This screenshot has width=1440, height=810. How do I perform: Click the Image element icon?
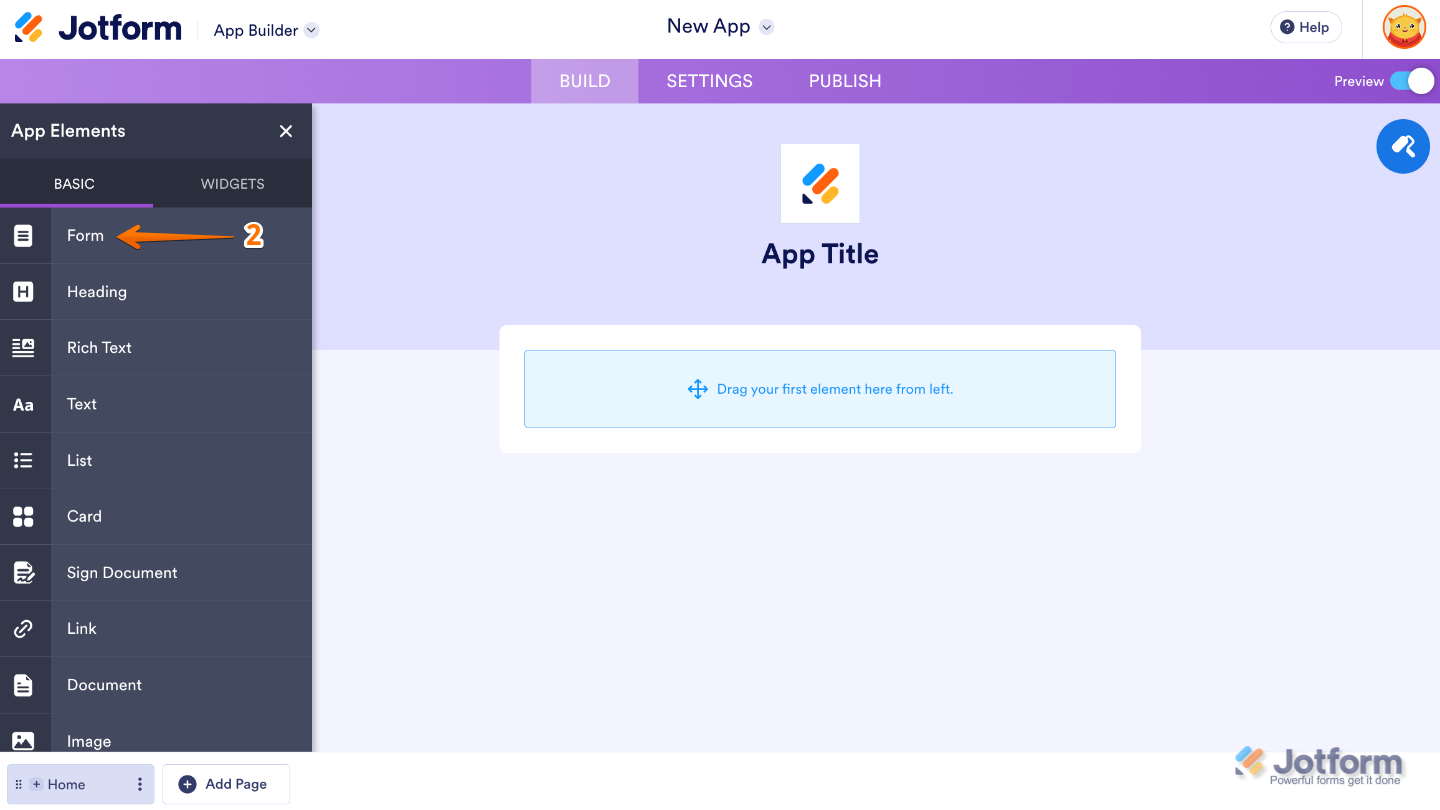point(24,740)
